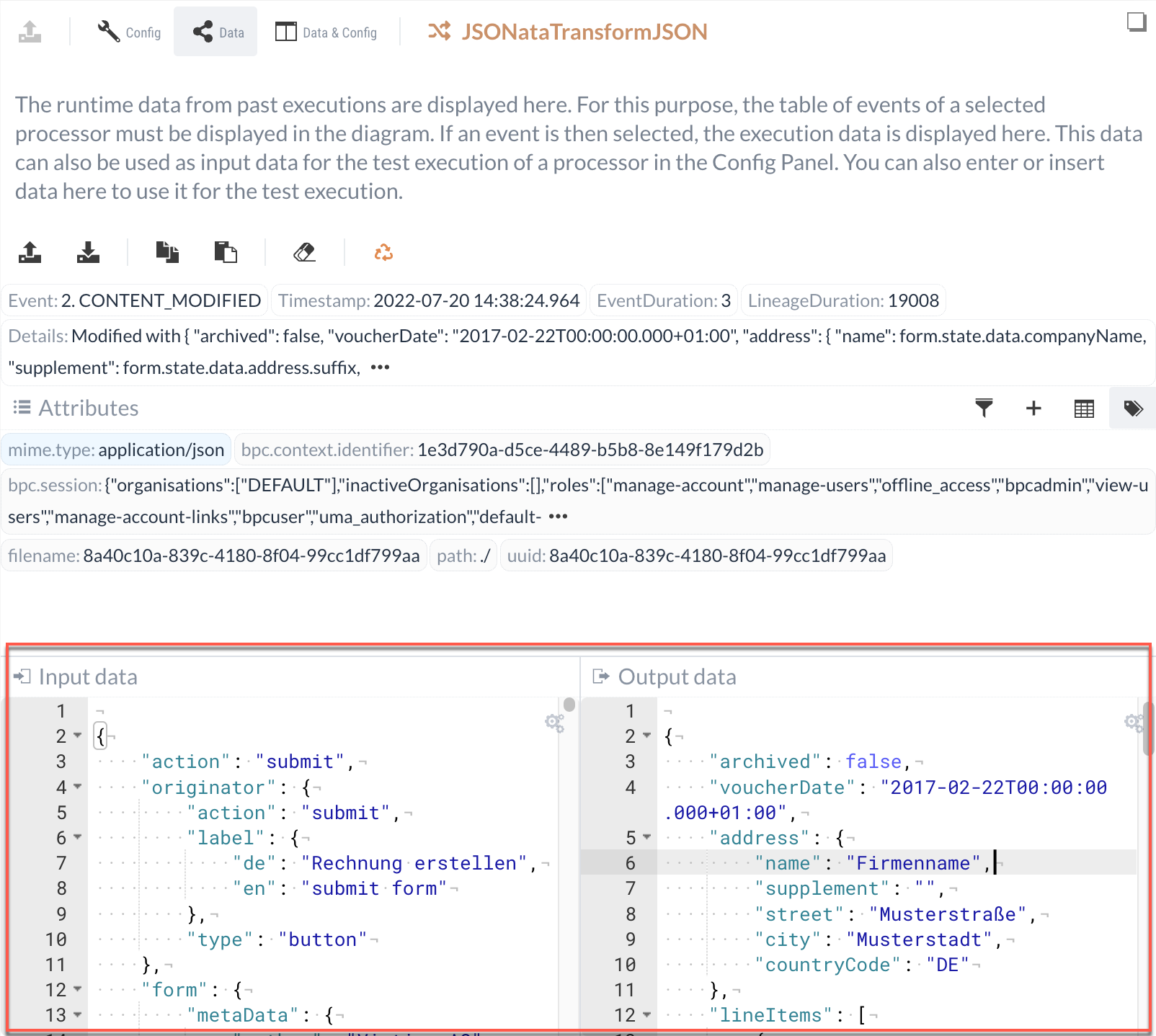Click the filename attribute chip
Screen dimensions: 1156x1036
click(x=214, y=555)
